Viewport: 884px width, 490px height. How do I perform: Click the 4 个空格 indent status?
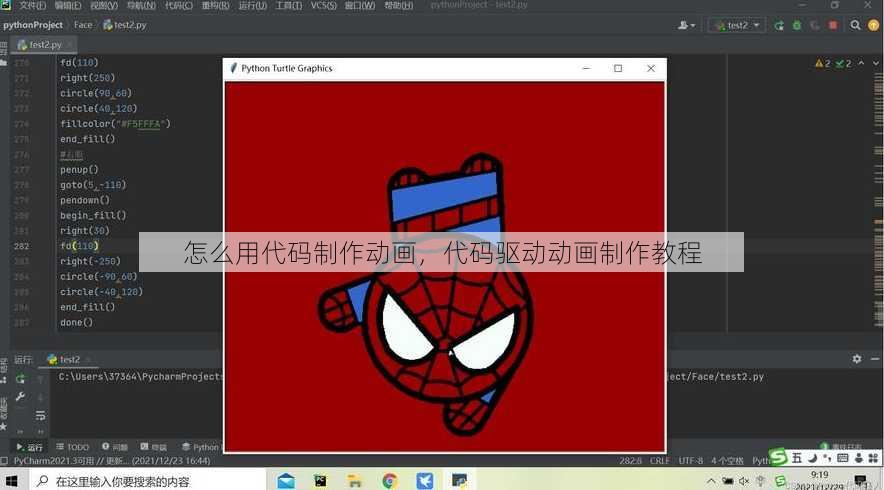pos(727,461)
